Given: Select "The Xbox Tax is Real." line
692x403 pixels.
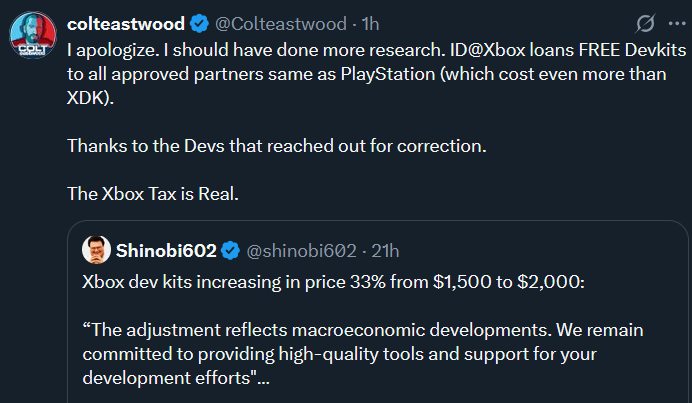Looking at the screenshot, I should (152, 194).
